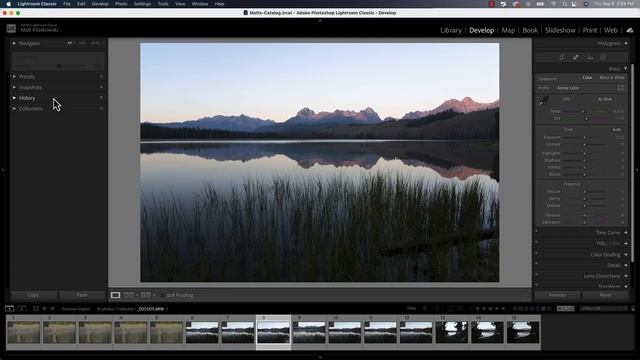Select the Crop Overlay tool icon

coord(562,58)
